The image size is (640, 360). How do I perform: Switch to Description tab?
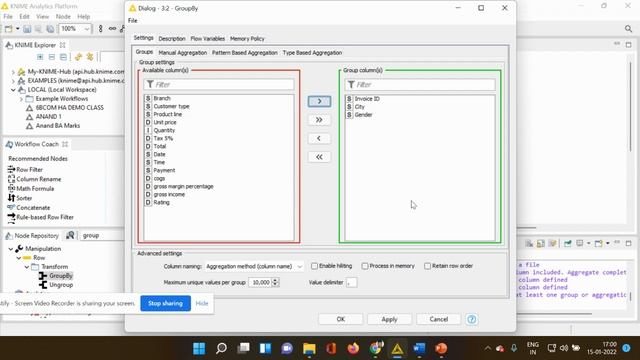click(172, 39)
